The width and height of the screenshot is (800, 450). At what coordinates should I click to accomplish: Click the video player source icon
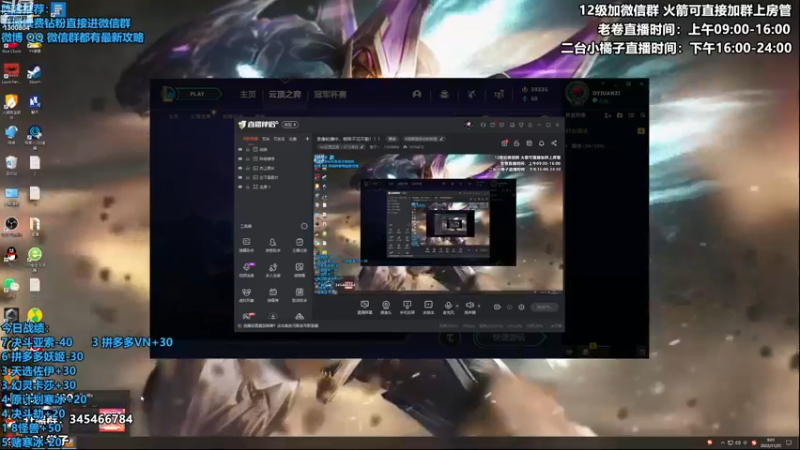[428, 307]
